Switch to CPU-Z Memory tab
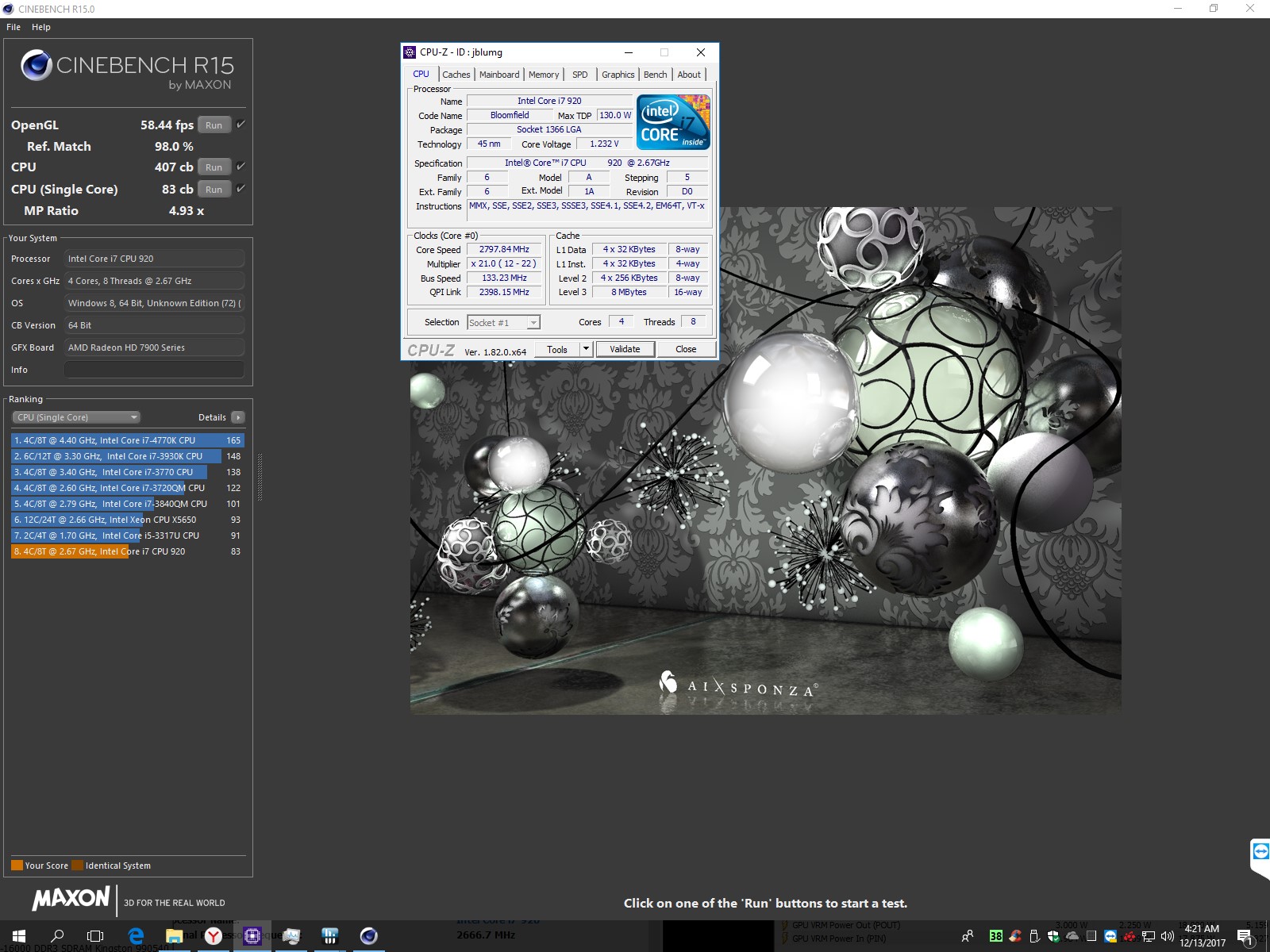Viewport: 1270px width, 952px height. (544, 75)
